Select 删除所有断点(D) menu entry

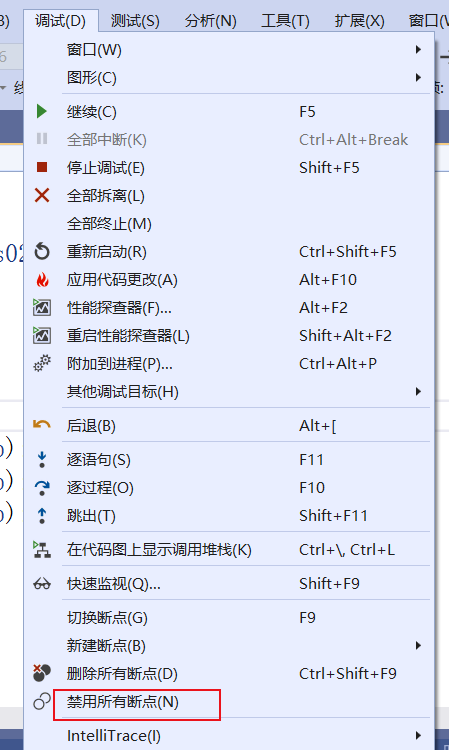tap(229, 674)
